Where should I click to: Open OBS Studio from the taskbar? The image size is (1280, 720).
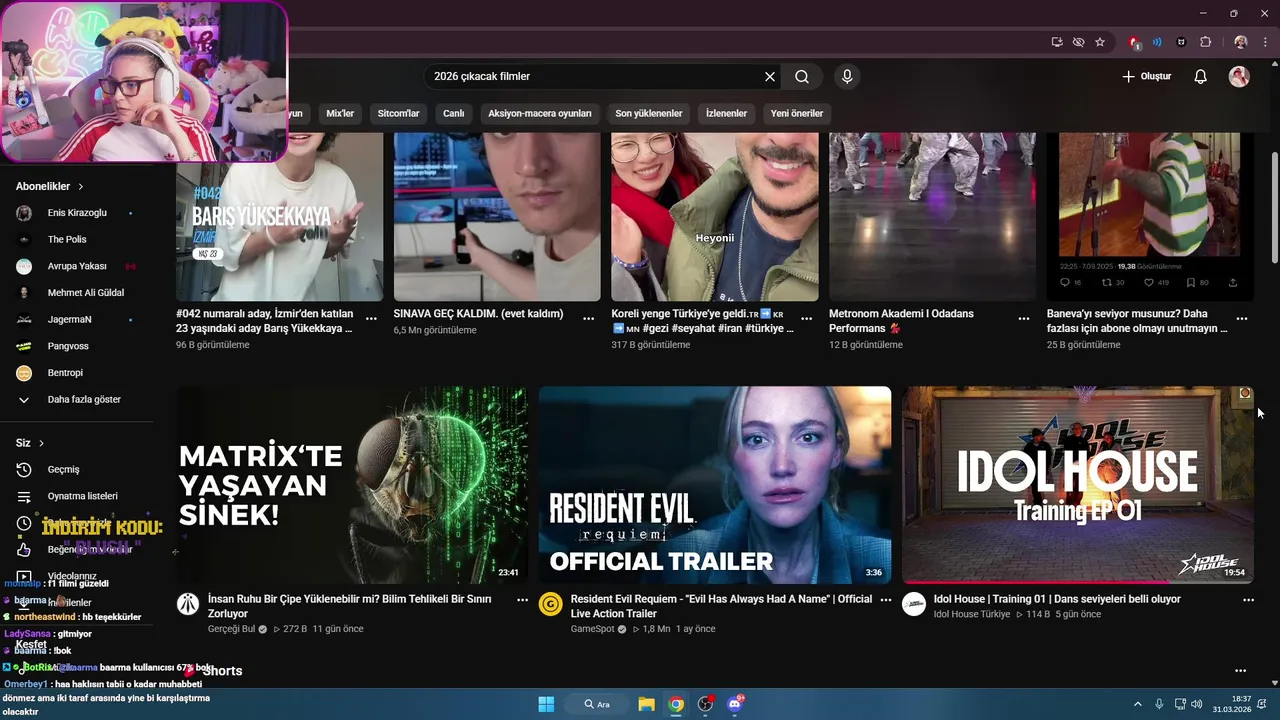click(705, 704)
